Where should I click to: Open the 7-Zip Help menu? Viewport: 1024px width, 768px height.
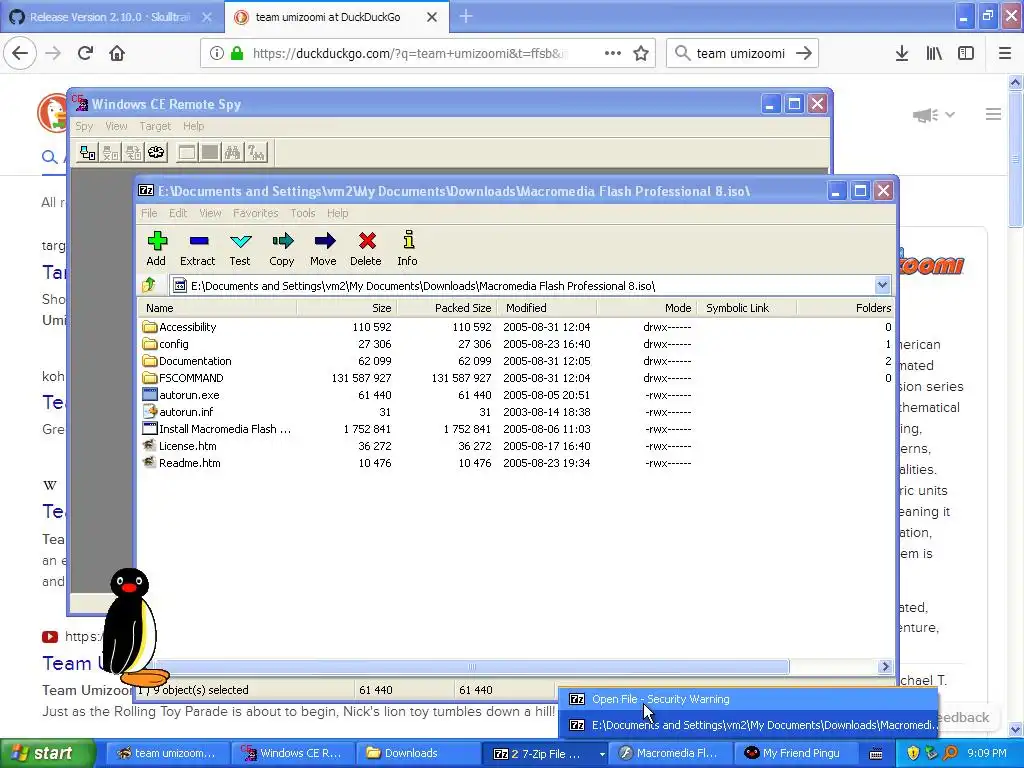click(x=338, y=213)
